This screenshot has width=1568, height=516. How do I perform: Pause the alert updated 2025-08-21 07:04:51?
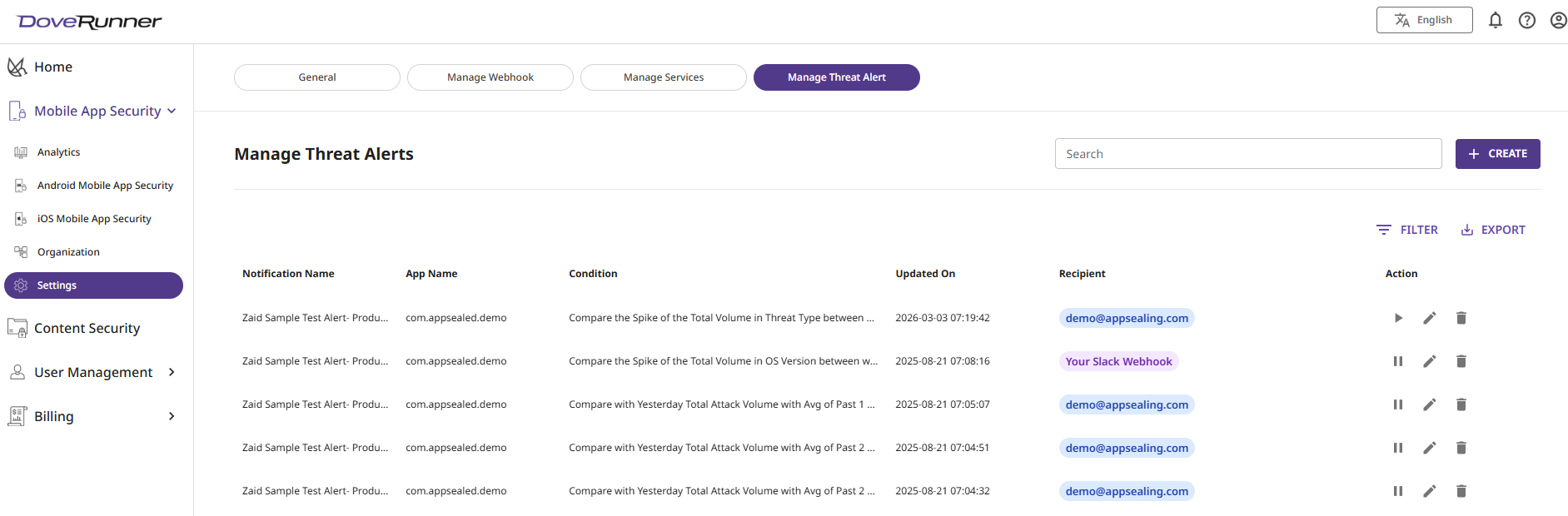(1398, 448)
